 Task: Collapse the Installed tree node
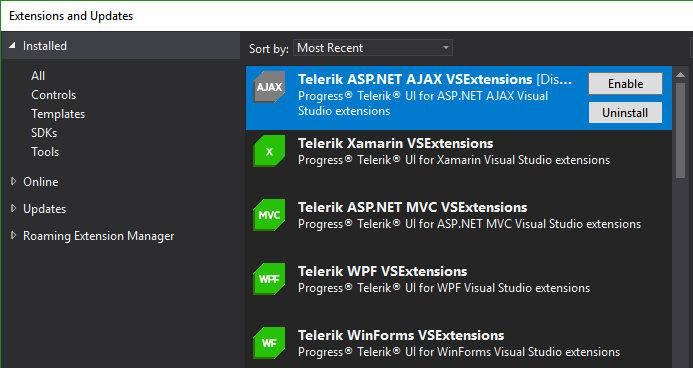coord(13,46)
